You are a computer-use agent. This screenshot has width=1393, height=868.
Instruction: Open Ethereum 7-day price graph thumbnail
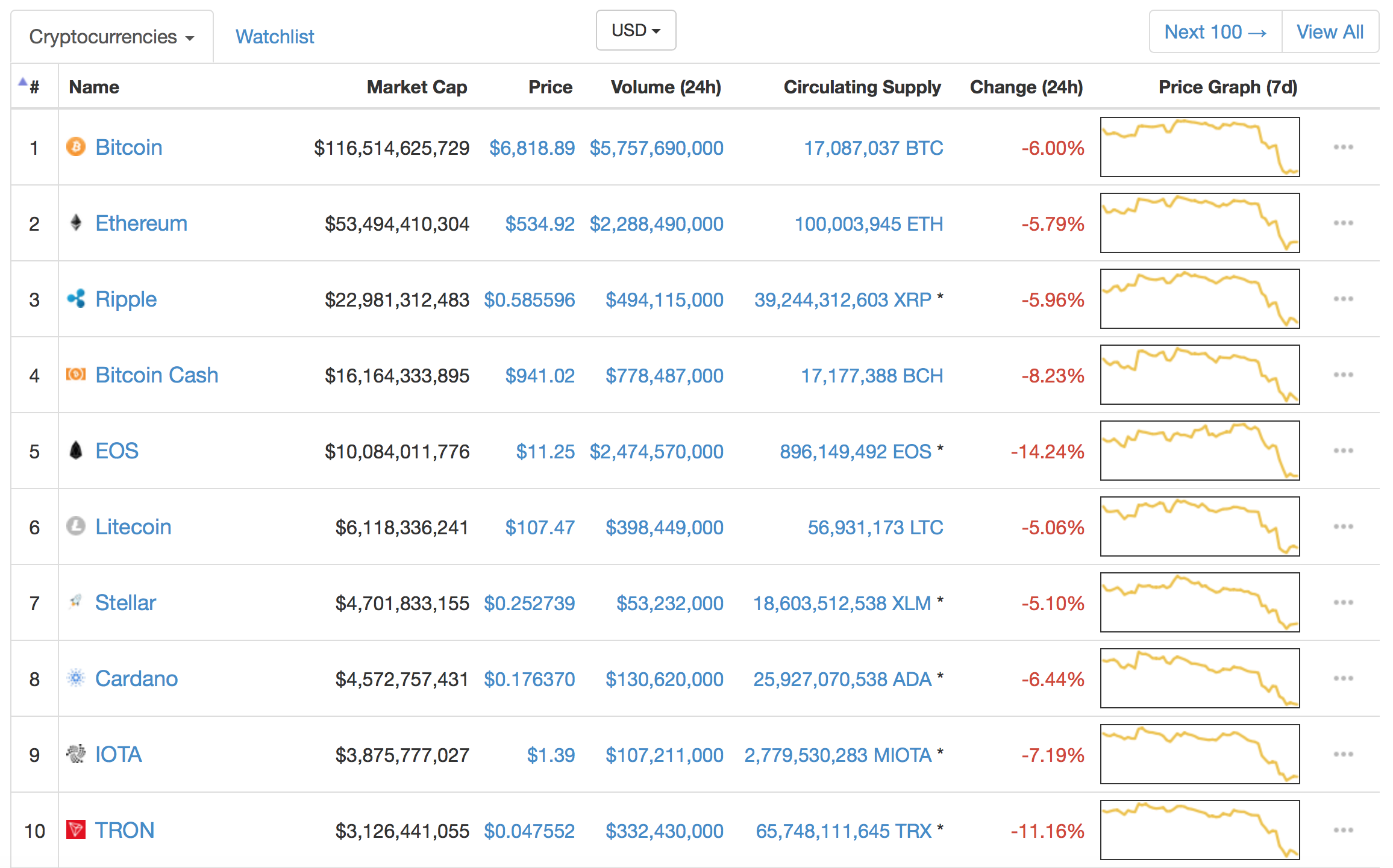[x=1200, y=223]
